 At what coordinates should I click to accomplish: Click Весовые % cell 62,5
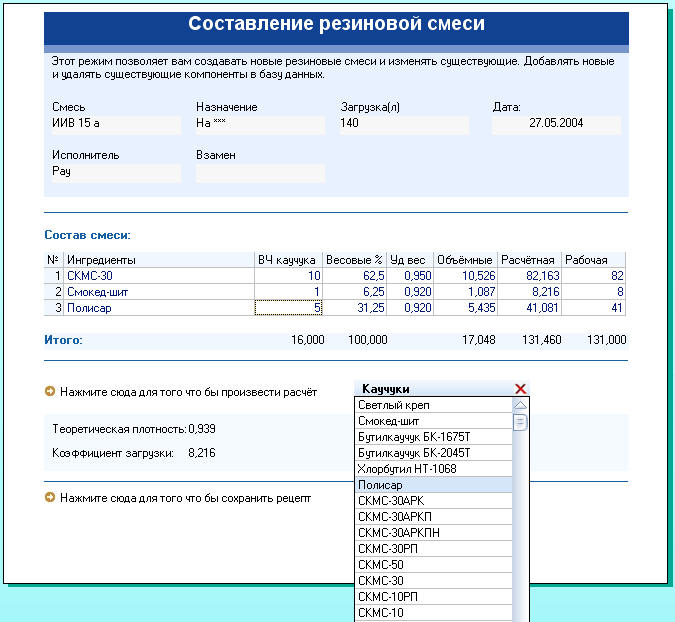click(x=355, y=275)
